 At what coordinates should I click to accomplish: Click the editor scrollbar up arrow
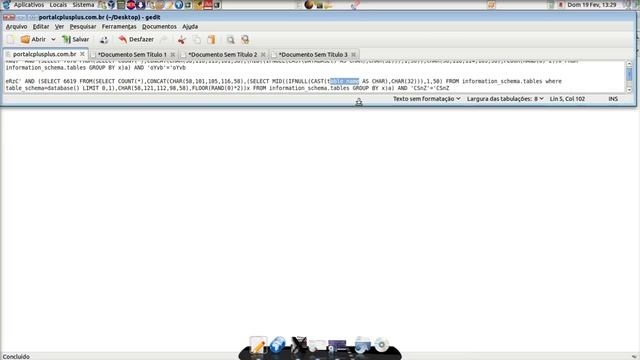629,64
